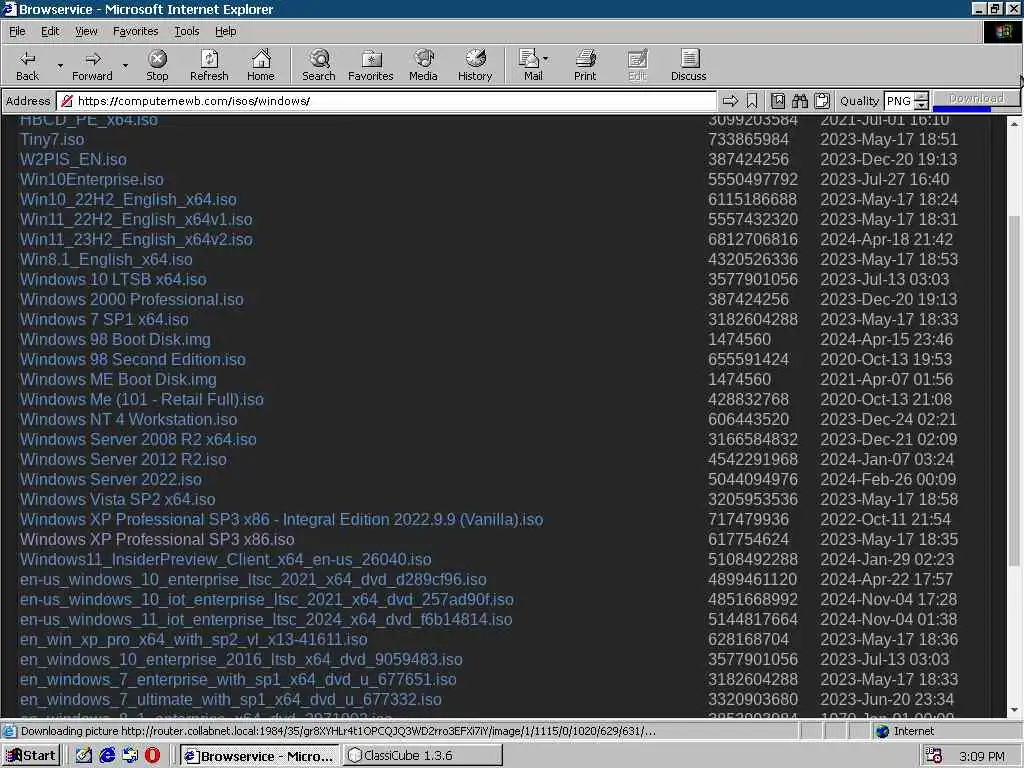Open the Media pane
This screenshot has width=1024, height=768.
tap(423, 65)
